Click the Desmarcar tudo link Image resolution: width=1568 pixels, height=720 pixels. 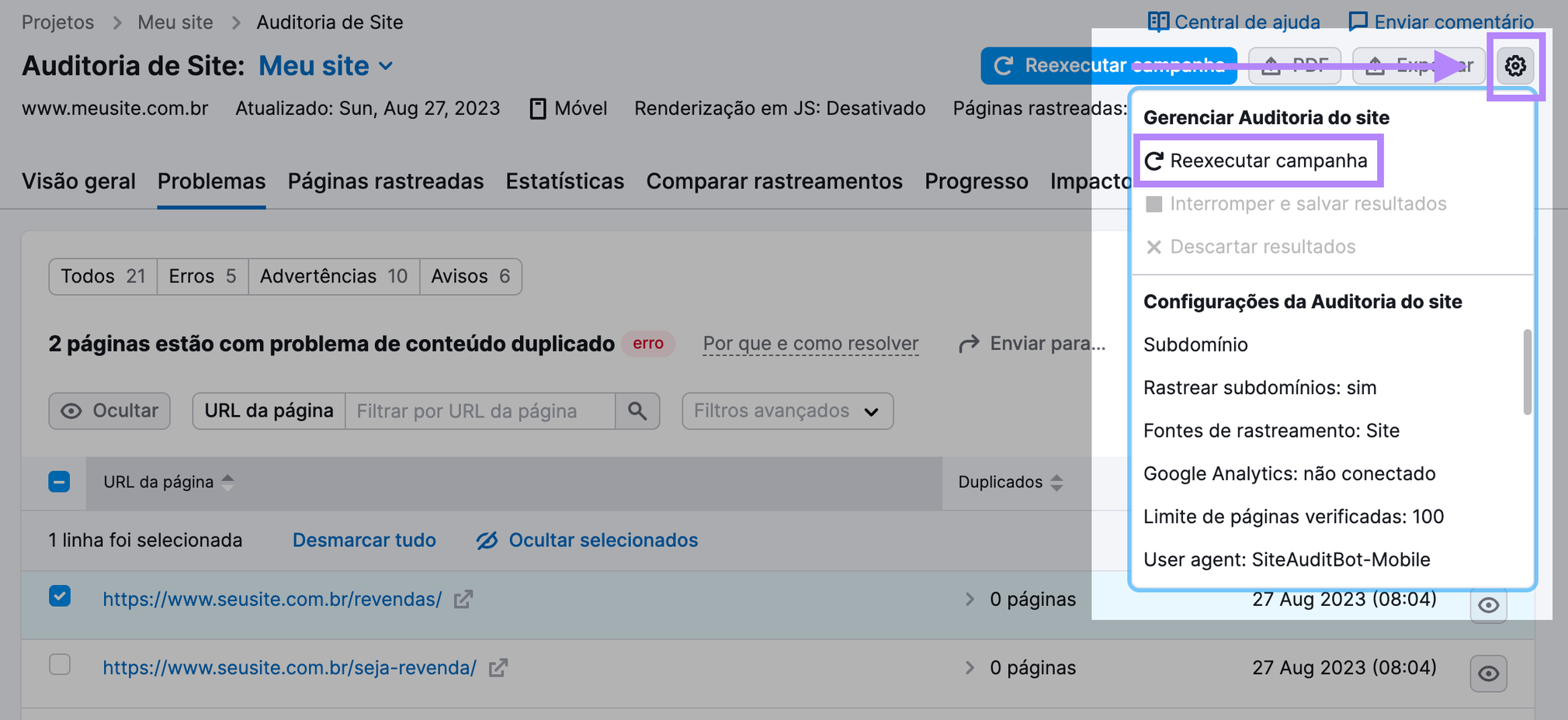click(x=363, y=540)
